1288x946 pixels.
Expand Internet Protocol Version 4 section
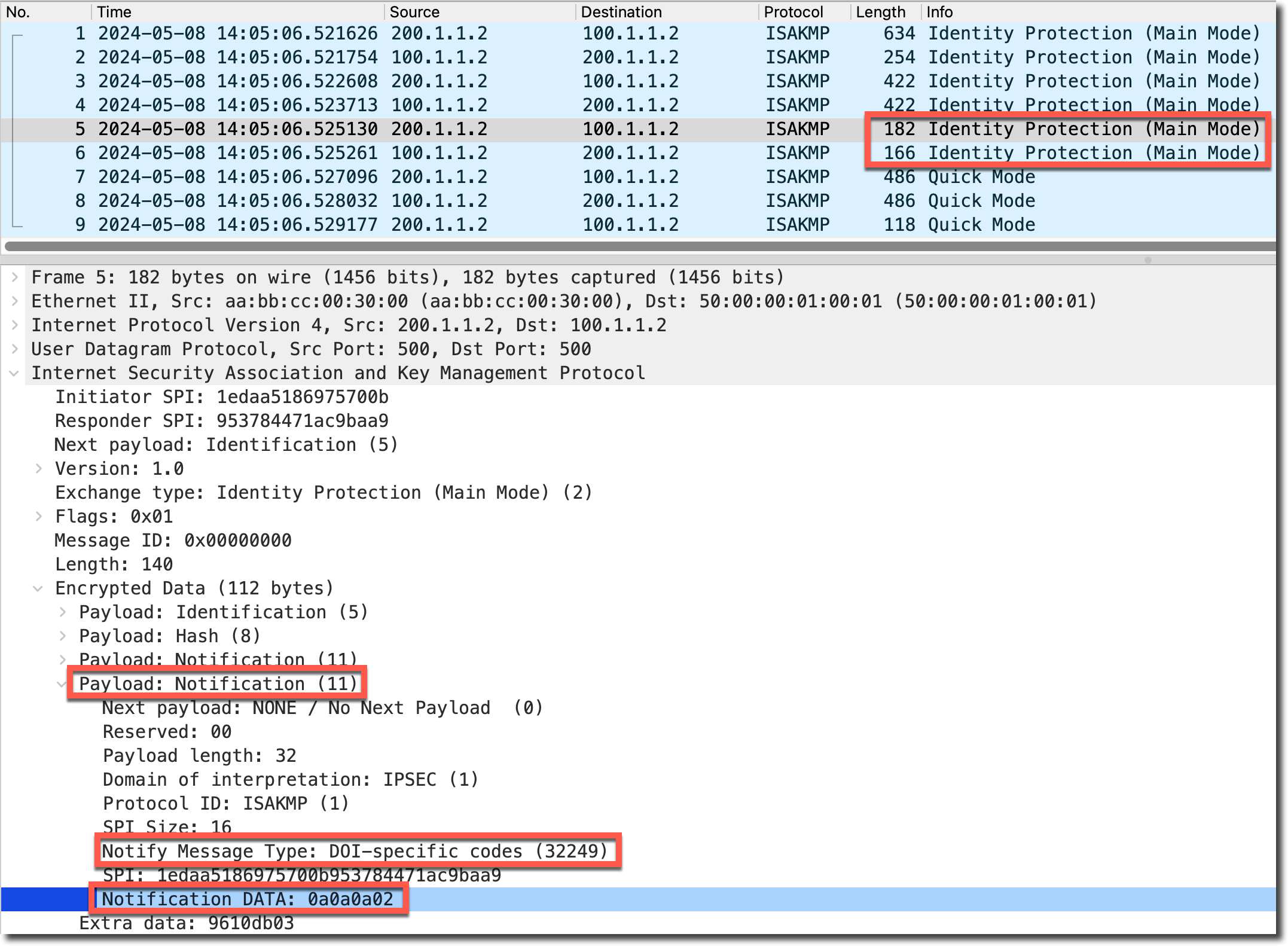(x=15, y=325)
